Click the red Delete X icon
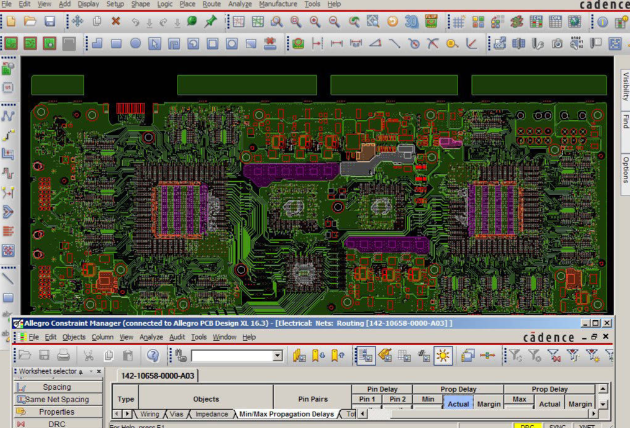Image resolution: width=630 pixels, height=428 pixels. point(116,21)
